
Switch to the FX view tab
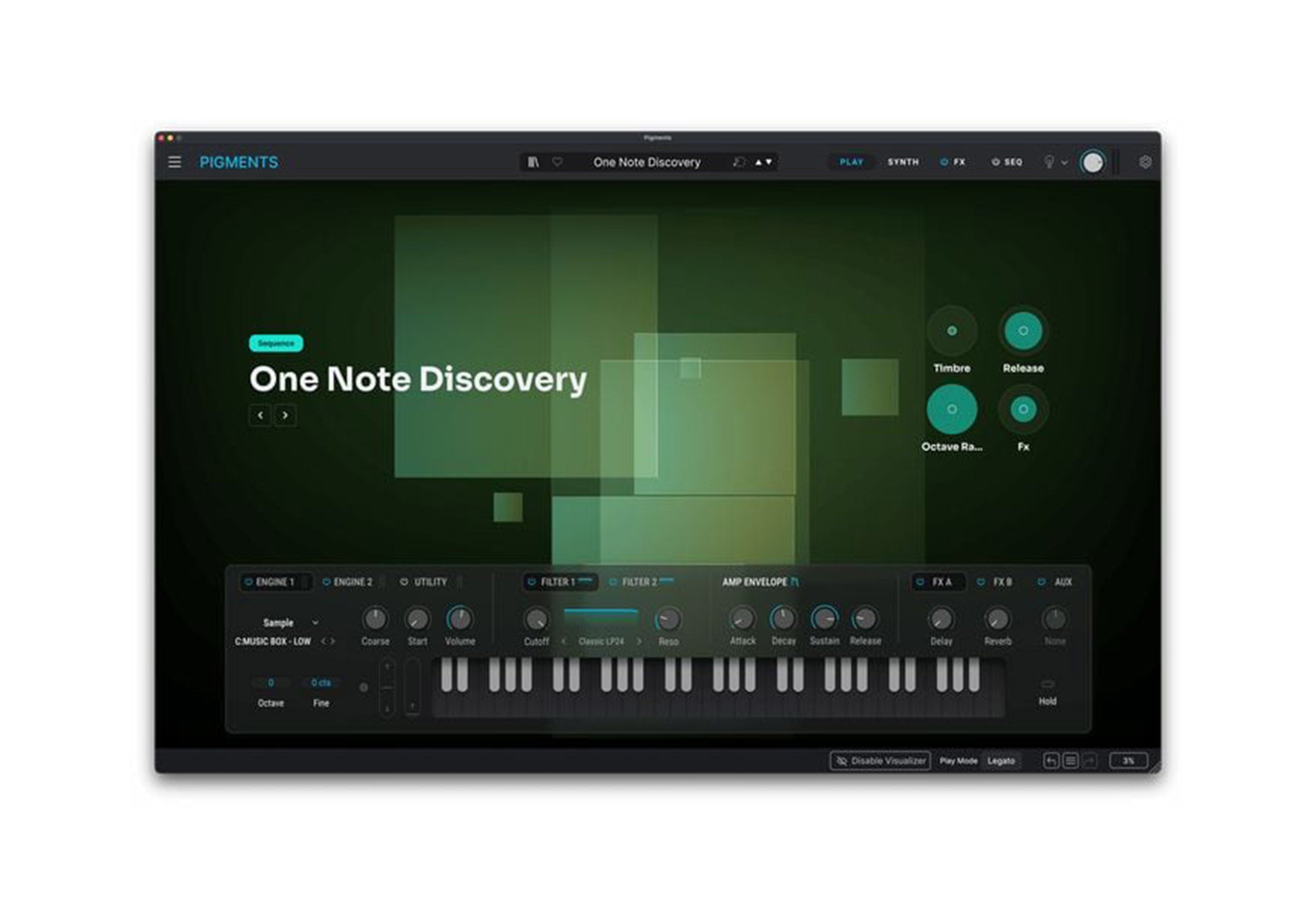[959, 162]
